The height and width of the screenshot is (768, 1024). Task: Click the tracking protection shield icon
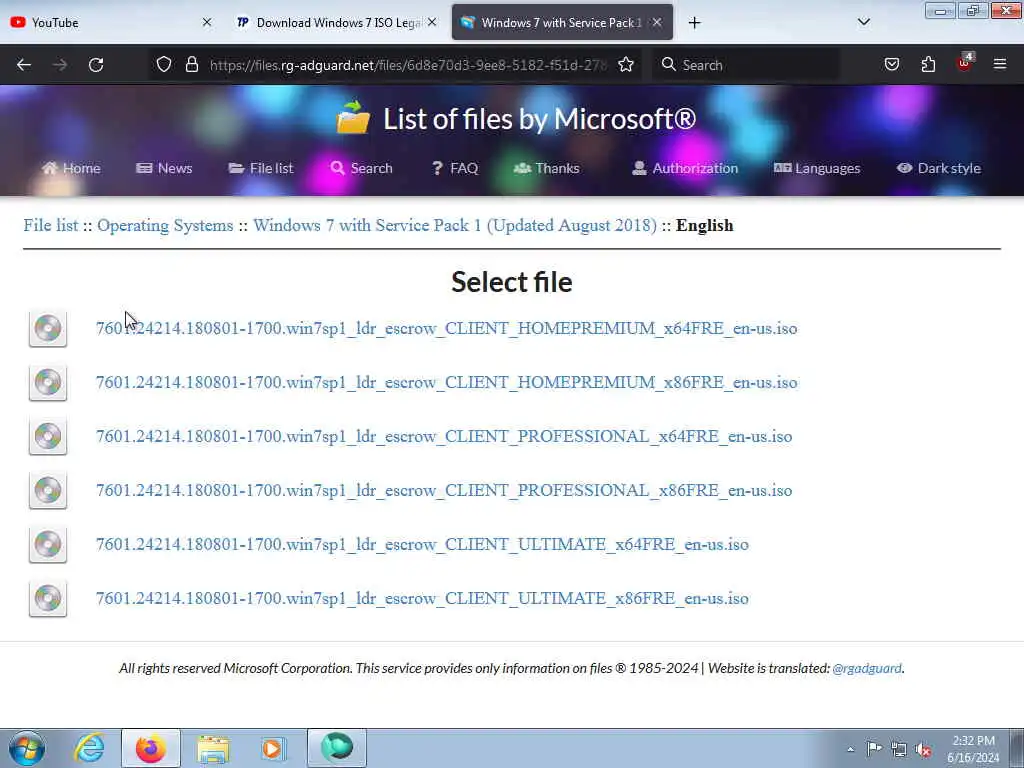coord(164,64)
